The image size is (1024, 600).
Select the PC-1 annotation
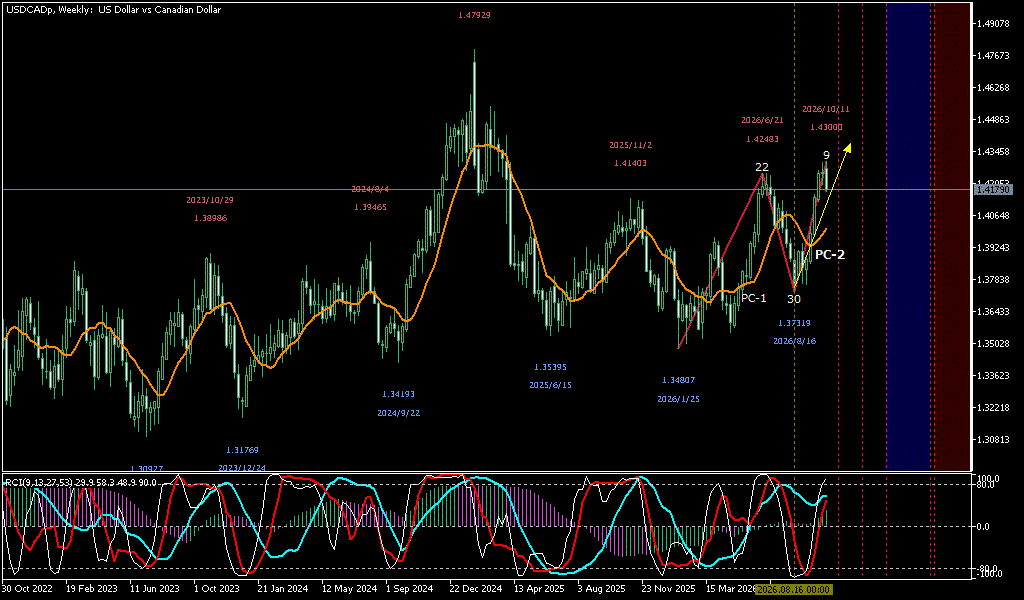click(754, 298)
